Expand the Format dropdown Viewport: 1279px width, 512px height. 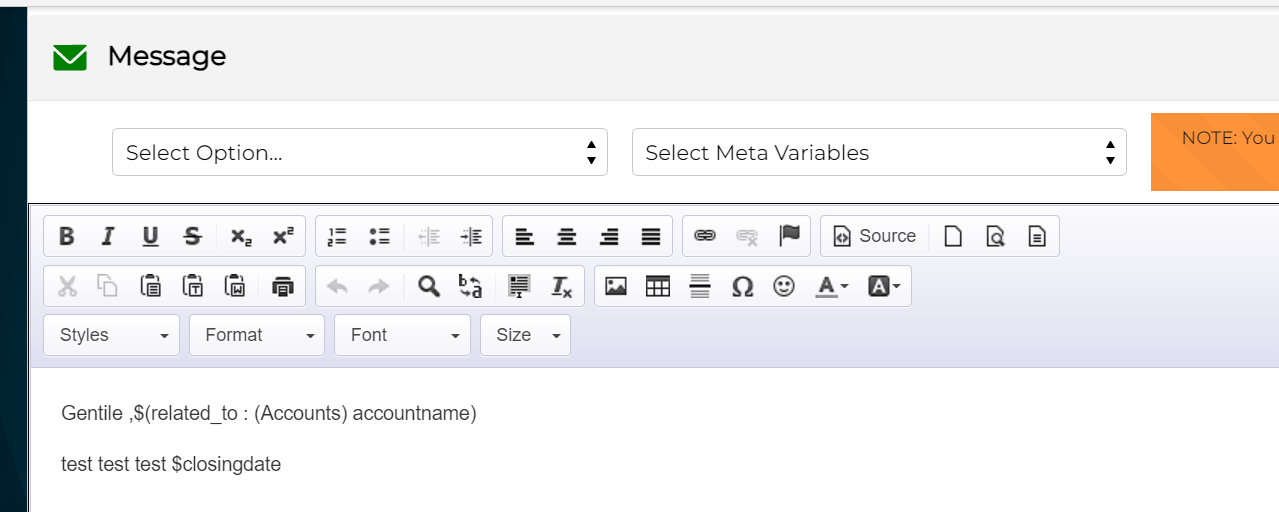point(257,335)
